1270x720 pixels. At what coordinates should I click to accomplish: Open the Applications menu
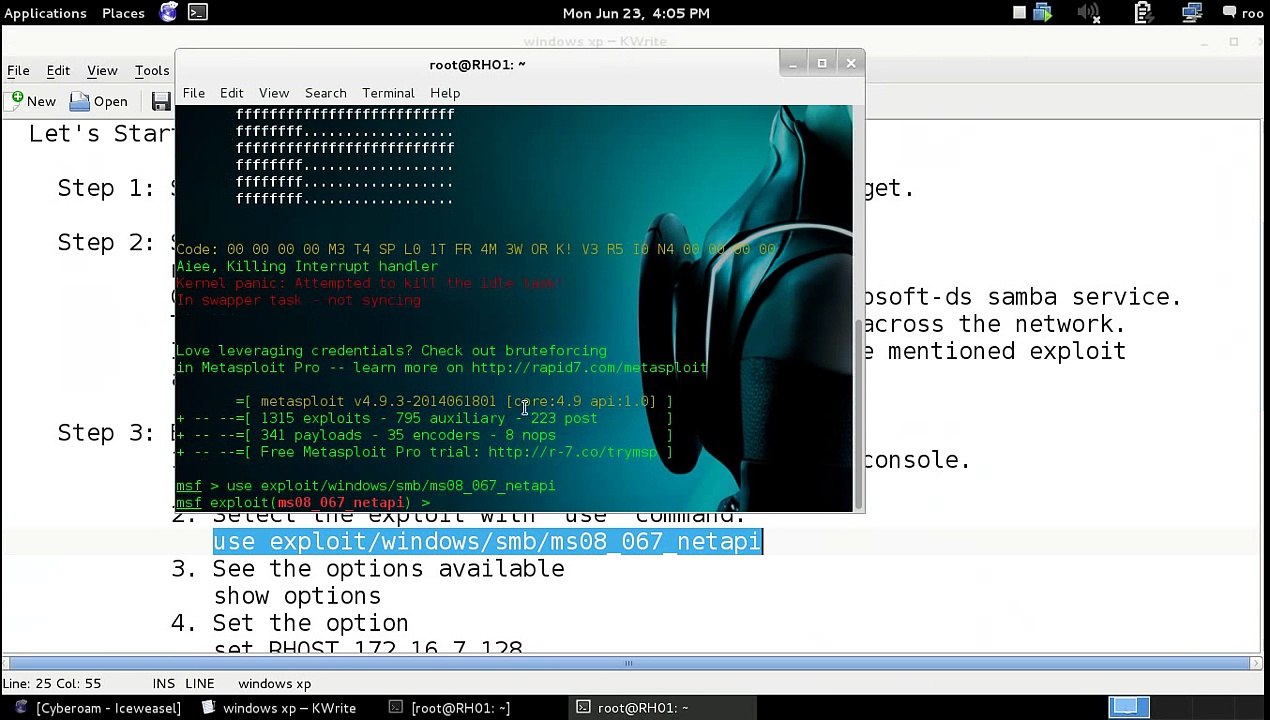pyautogui.click(x=45, y=13)
